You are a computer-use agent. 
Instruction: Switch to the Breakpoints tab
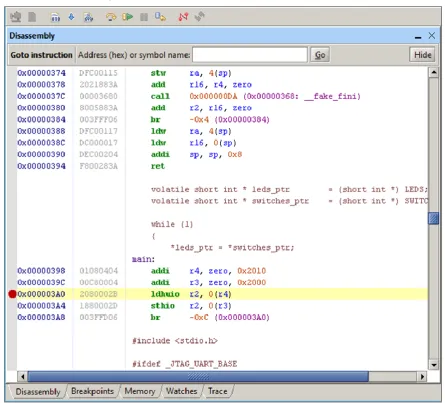click(92, 391)
